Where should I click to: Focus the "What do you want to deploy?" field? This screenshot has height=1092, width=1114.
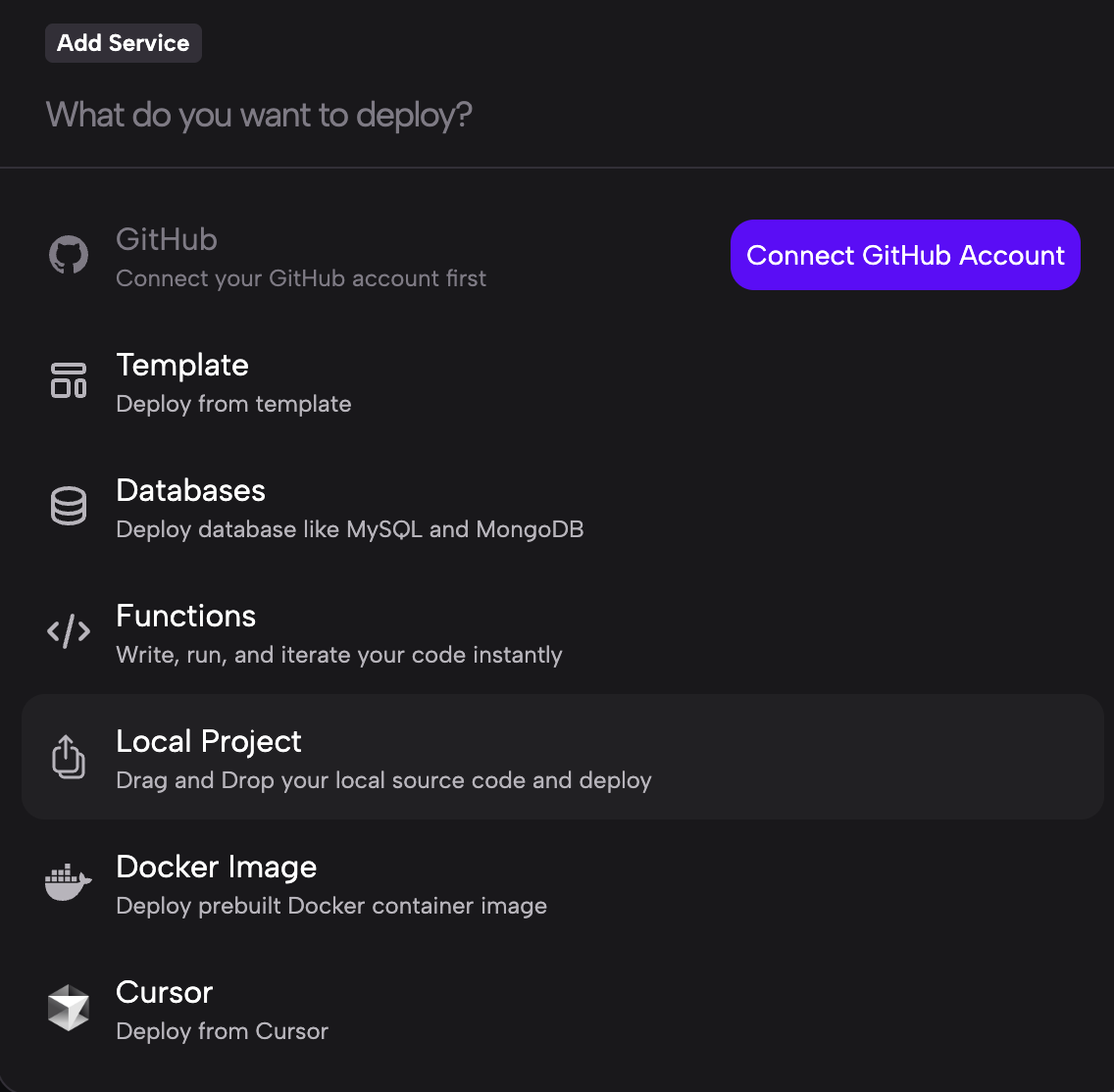(392, 116)
